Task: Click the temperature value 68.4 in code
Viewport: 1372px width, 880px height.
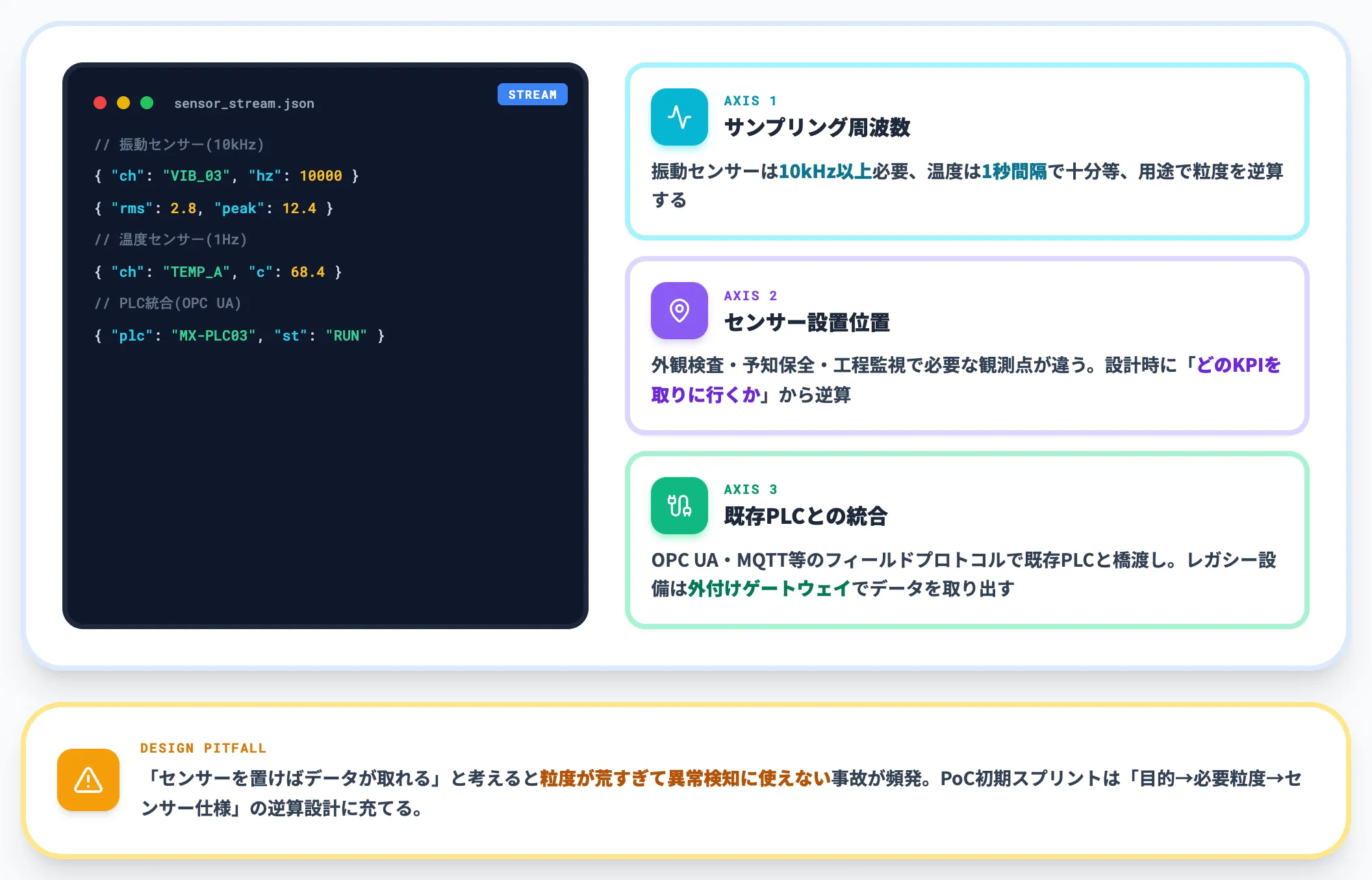Action: 308,272
